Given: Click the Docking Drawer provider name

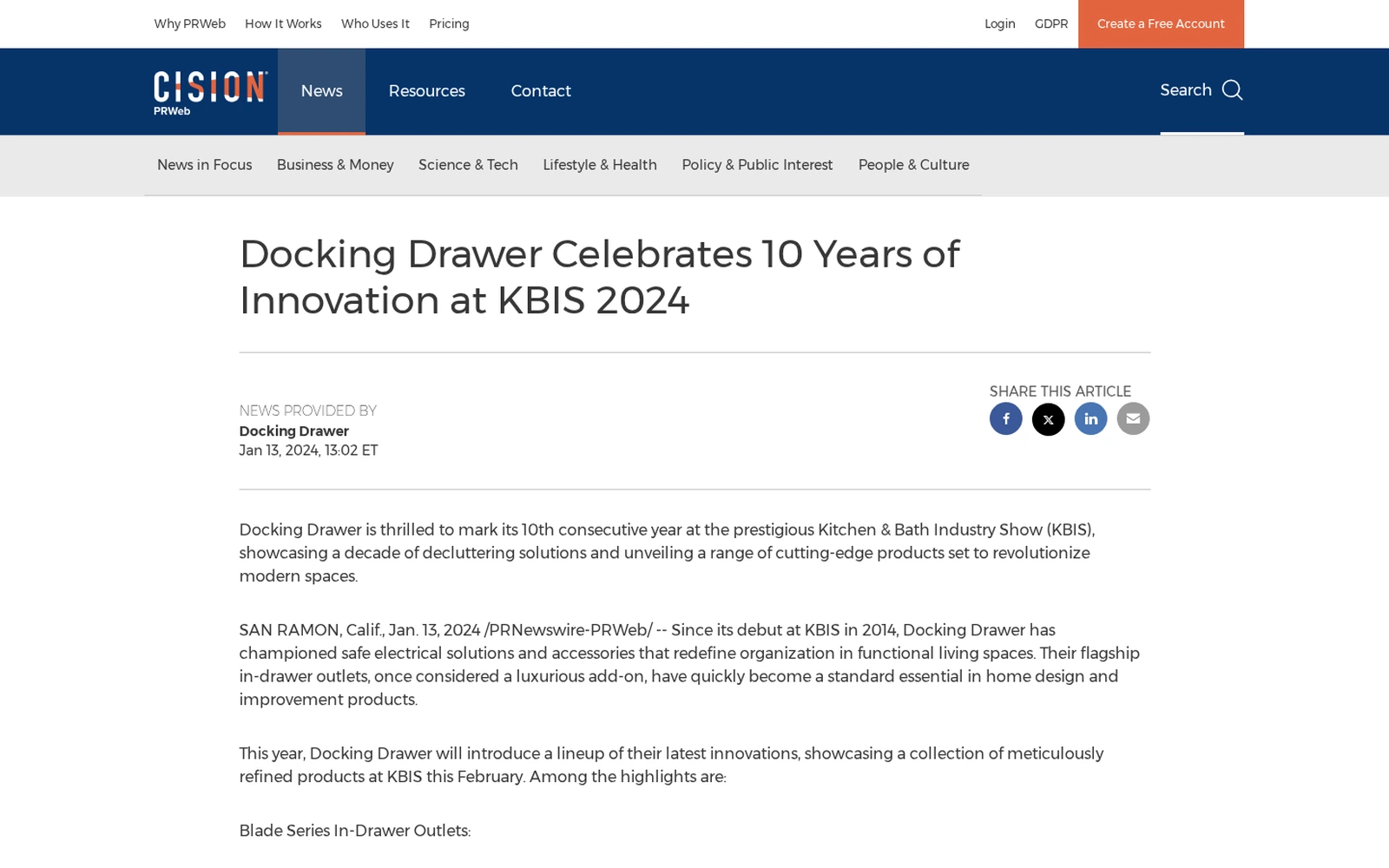Looking at the screenshot, I should point(294,431).
